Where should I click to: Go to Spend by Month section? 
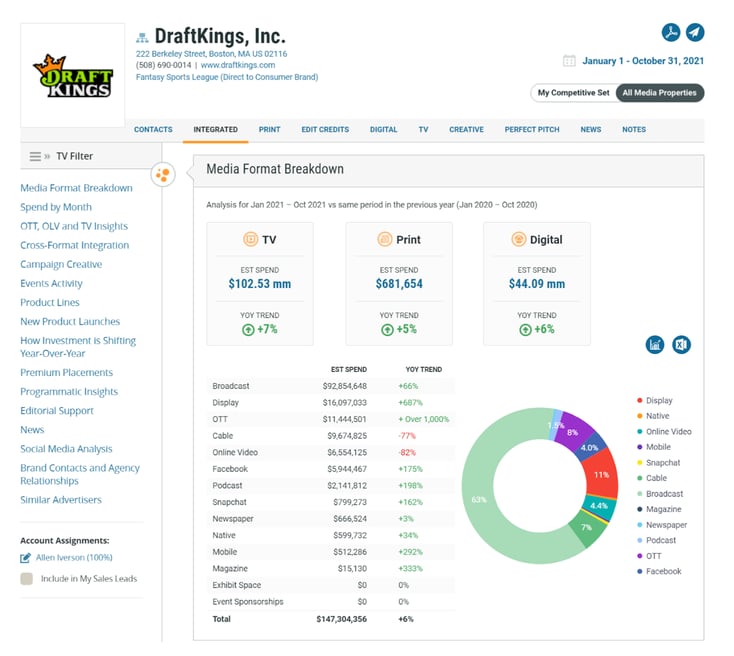point(56,207)
